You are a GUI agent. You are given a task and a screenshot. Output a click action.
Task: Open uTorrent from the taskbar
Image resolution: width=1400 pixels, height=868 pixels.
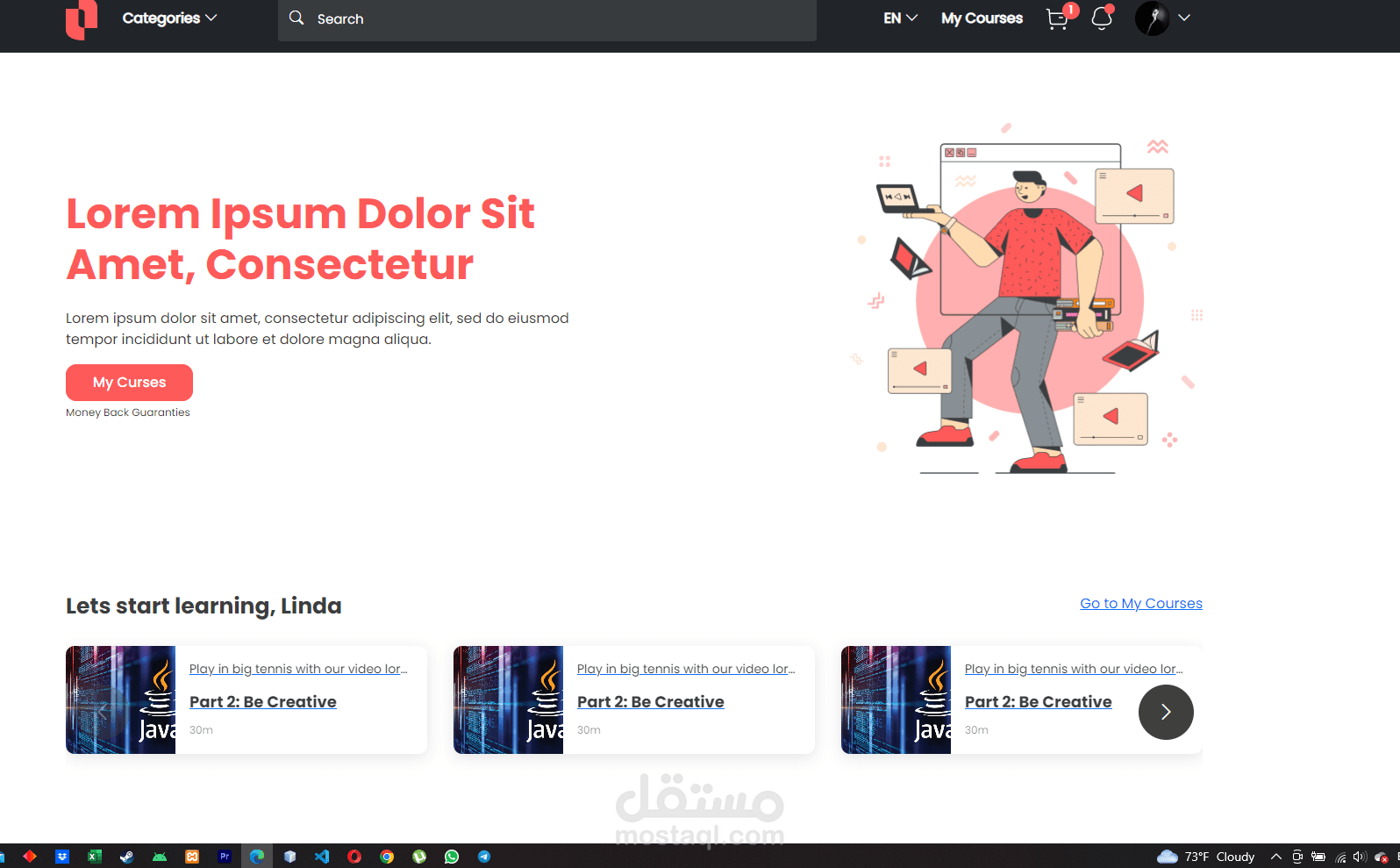419,857
